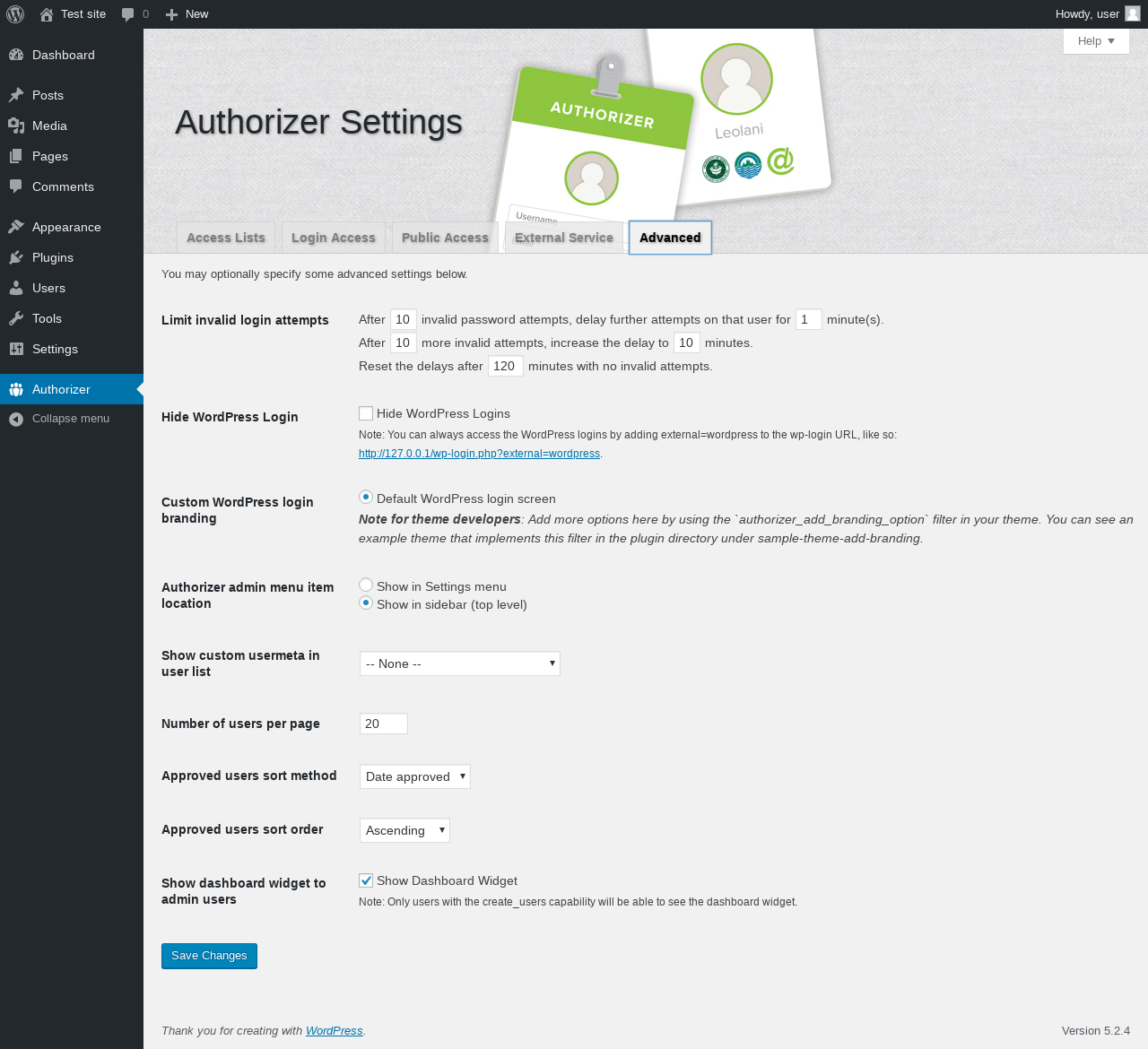Screen dimensions: 1148x1049
Task: Open the custom usermeta None dropdown
Action: coord(460,663)
